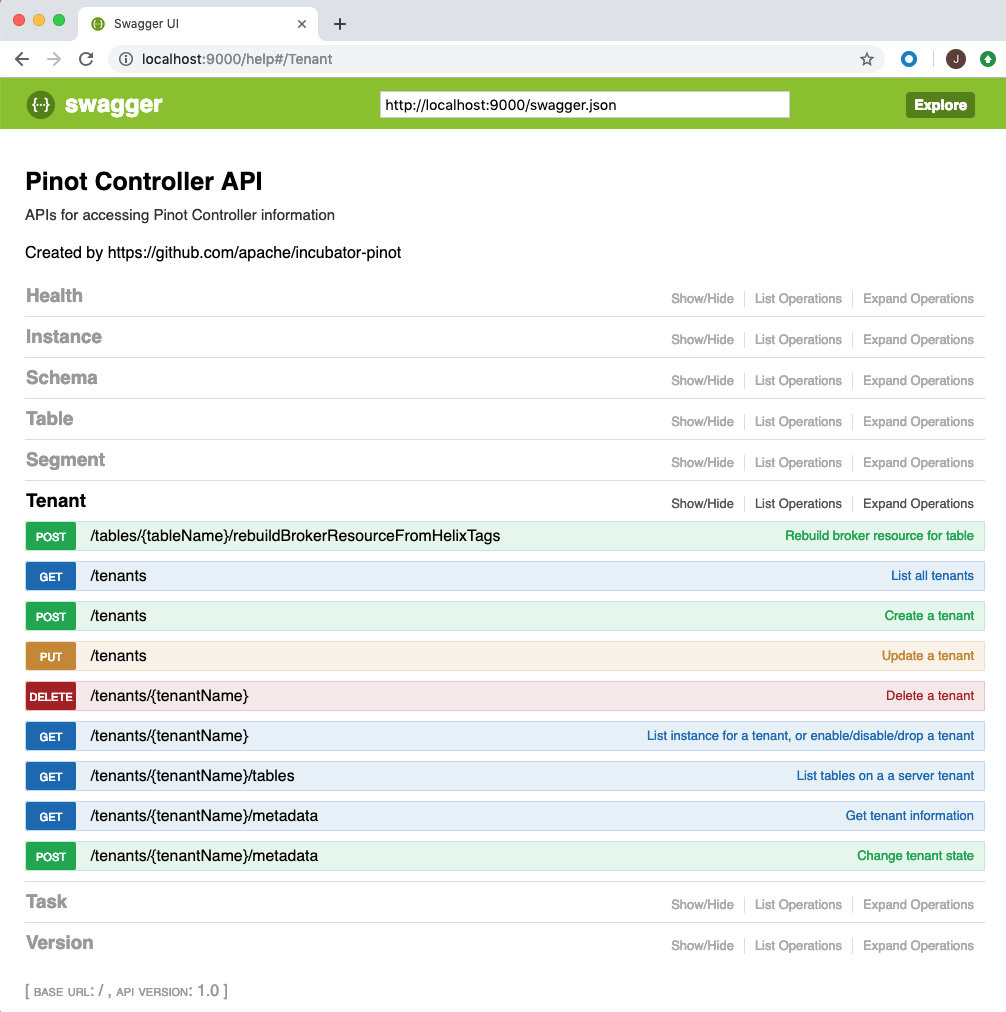Click the site info icon in the address bar

[x=126, y=59]
